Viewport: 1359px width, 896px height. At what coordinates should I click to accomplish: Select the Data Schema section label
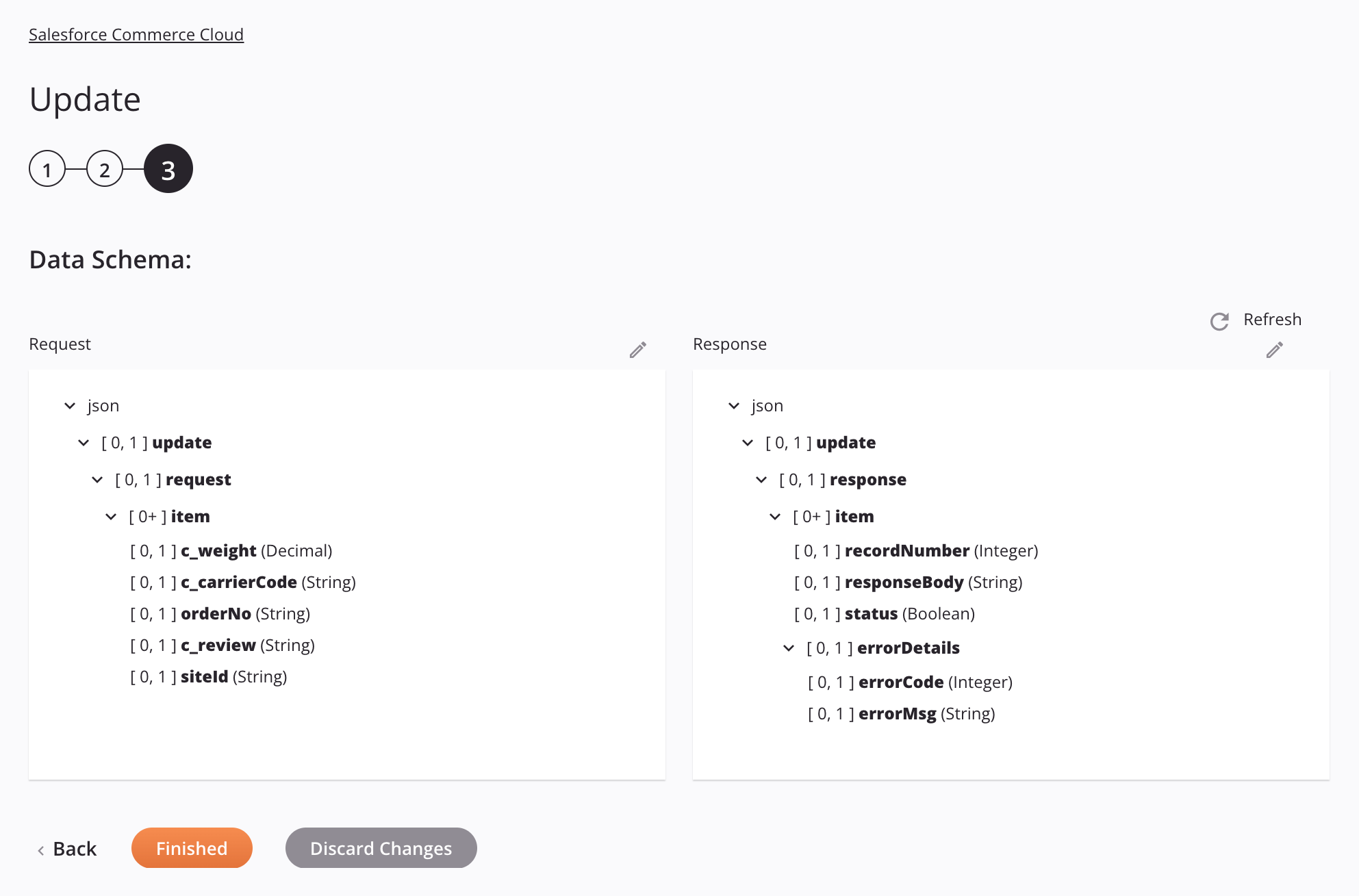[109, 259]
